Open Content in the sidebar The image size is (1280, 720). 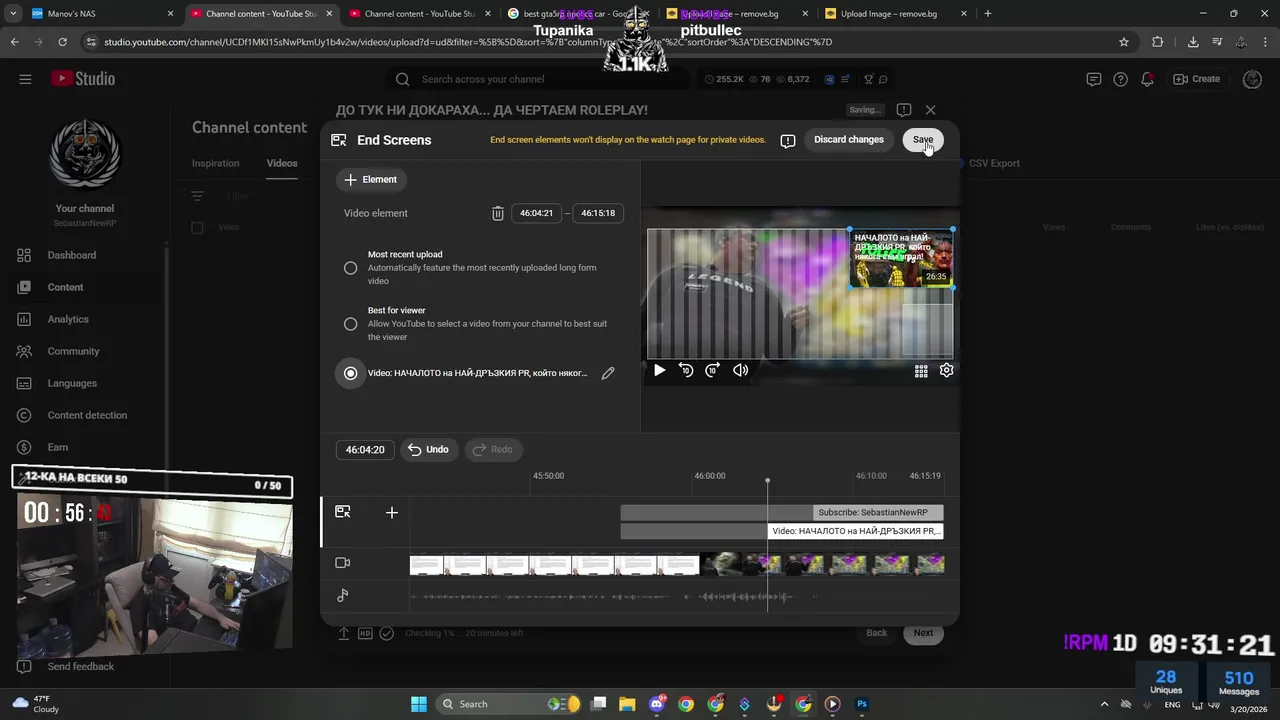[84, 287]
